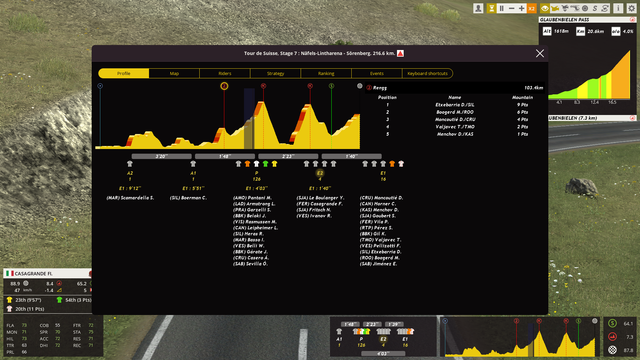Close the stage information dialog
Viewport: 640px width, 360px height.
540,53
